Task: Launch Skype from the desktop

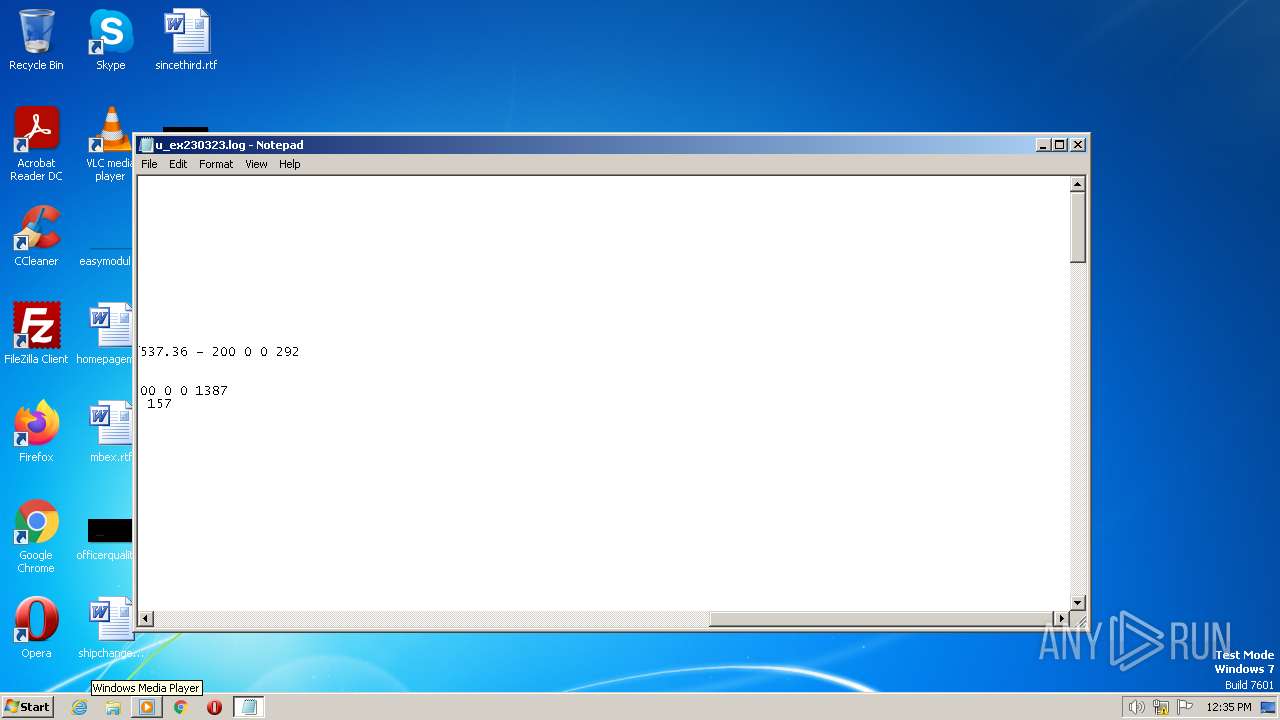Action: 110,40
